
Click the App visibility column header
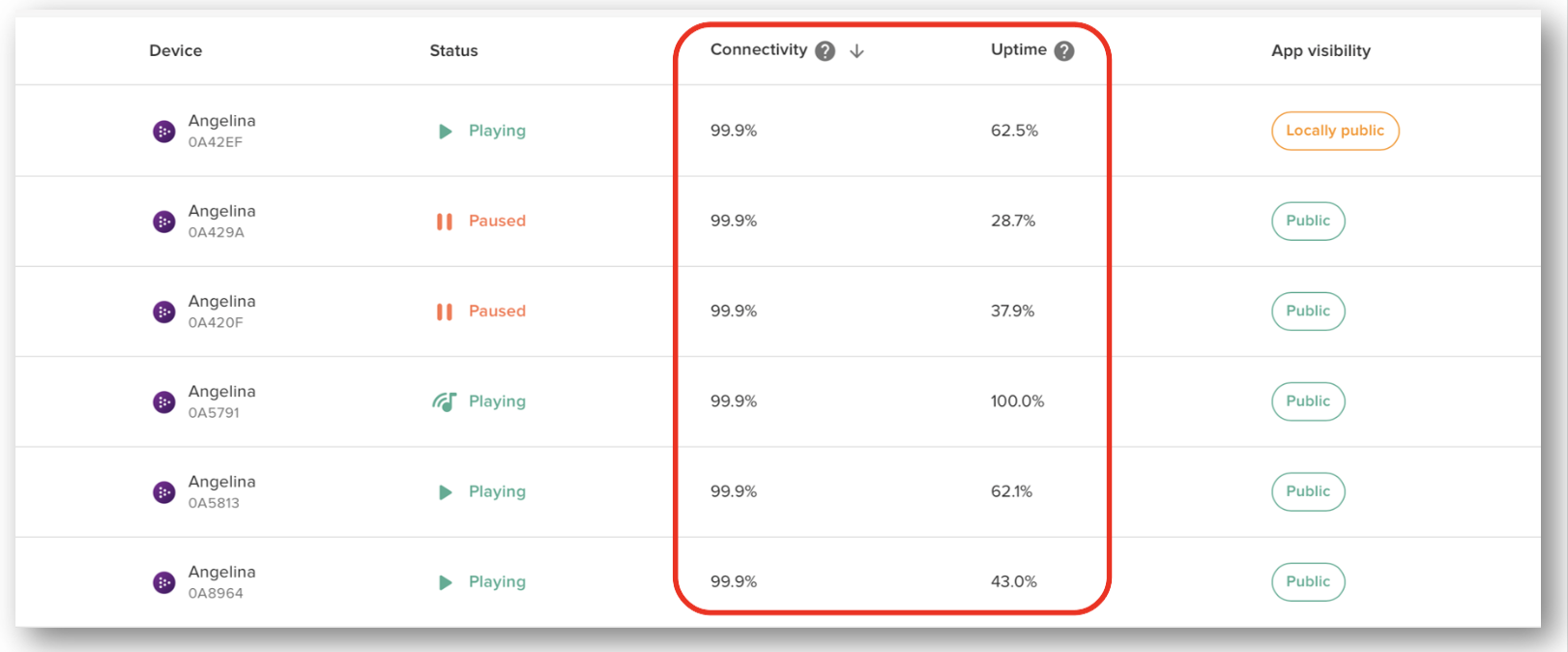[x=1321, y=51]
